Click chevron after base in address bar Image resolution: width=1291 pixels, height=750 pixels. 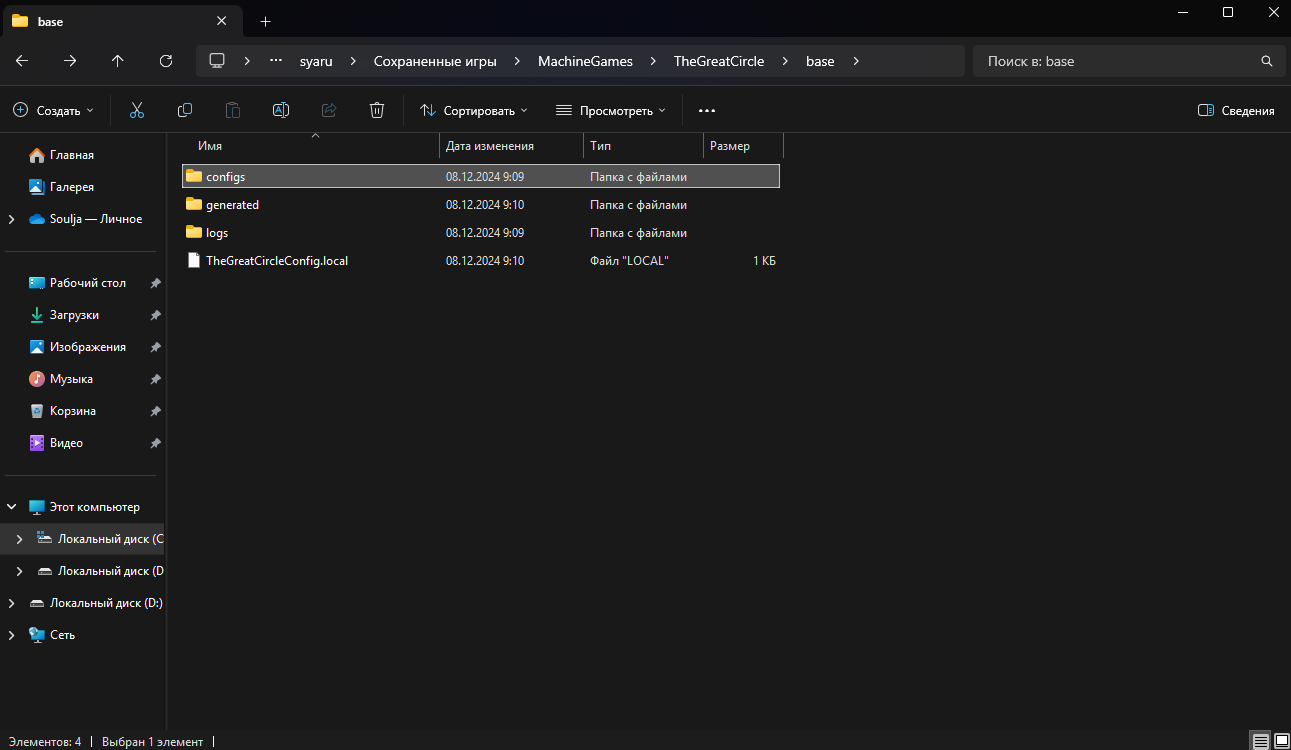click(x=856, y=61)
